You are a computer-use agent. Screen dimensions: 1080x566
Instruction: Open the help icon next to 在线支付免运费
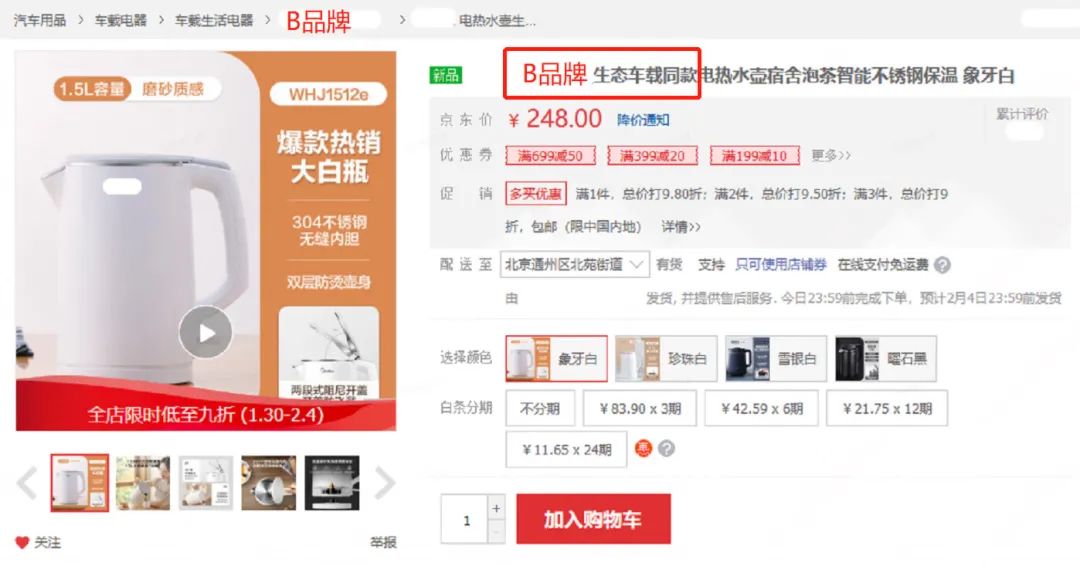[942, 265]
